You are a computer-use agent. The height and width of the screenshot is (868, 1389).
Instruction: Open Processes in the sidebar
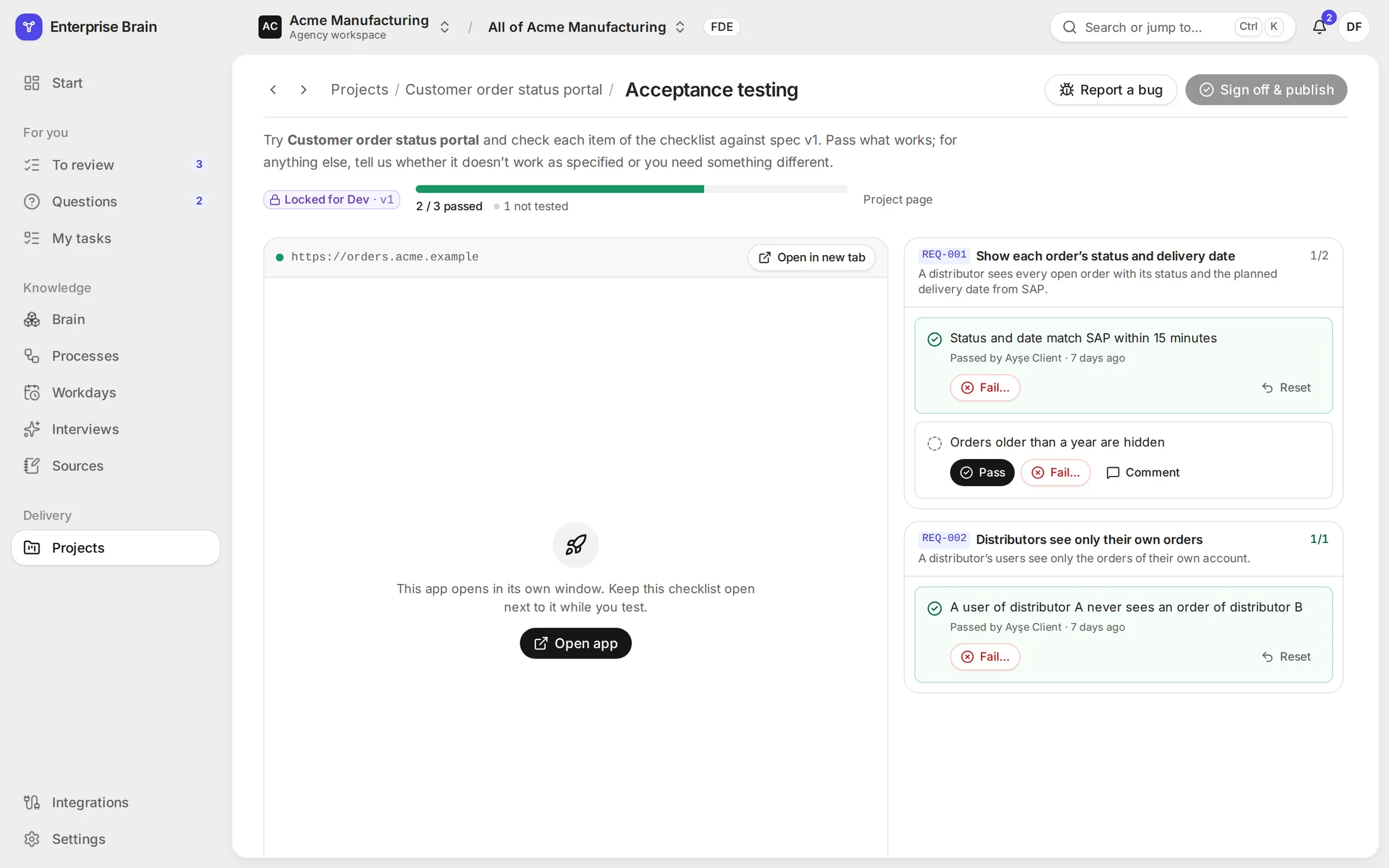click(x=116, y=355)
